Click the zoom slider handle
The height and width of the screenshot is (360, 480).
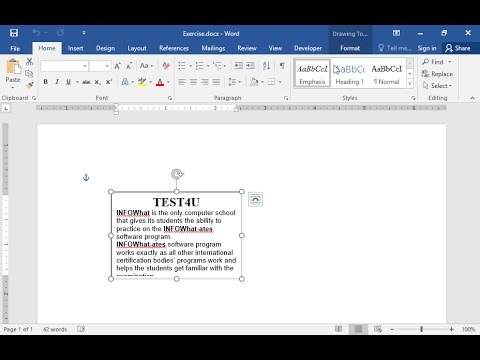[x=421, y=329]
